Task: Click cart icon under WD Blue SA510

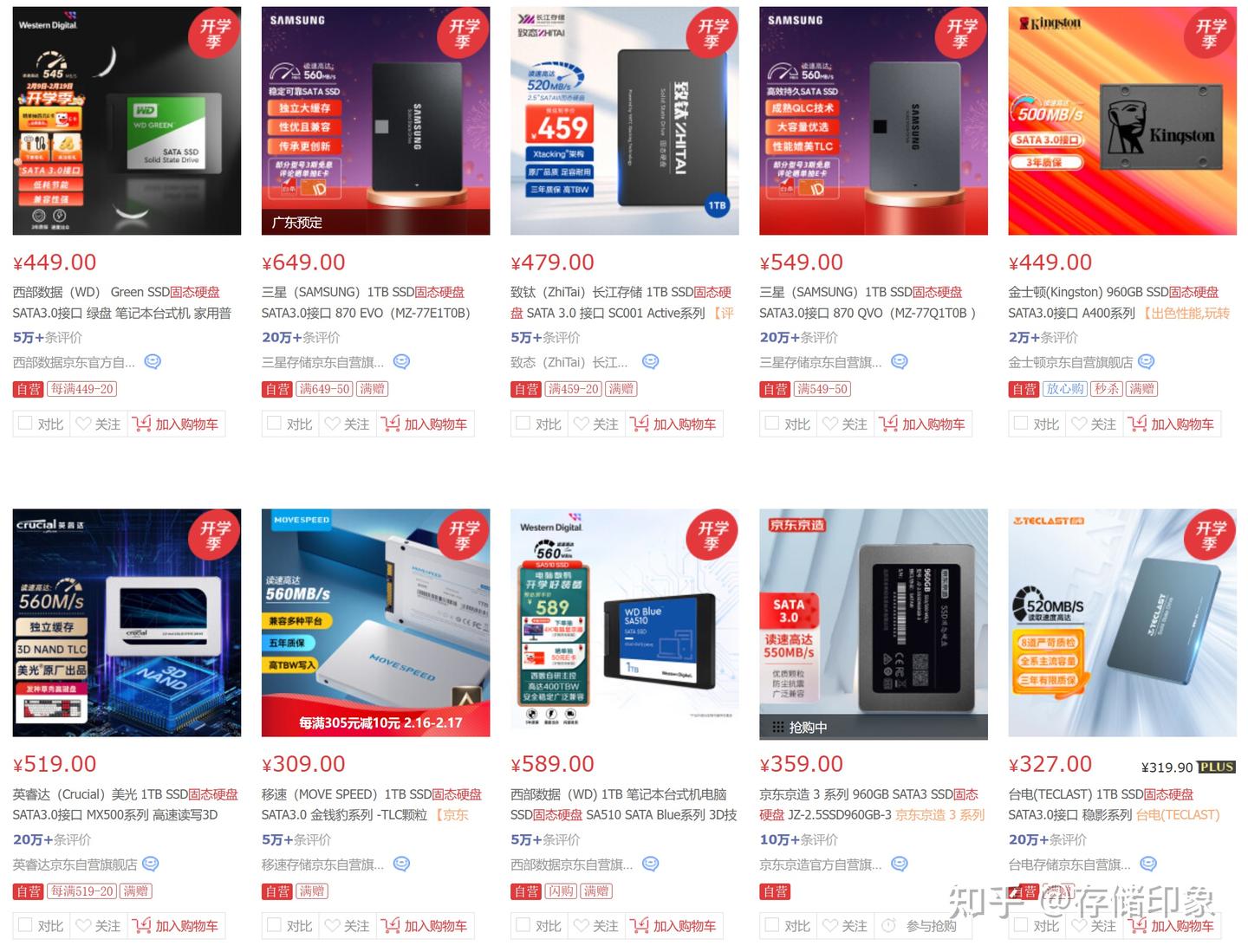Action: (640, 925)
